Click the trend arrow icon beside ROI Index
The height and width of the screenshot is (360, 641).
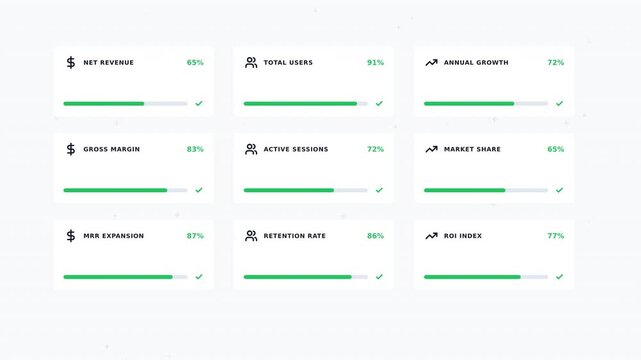pyautogui.click(x=431, y=236)
